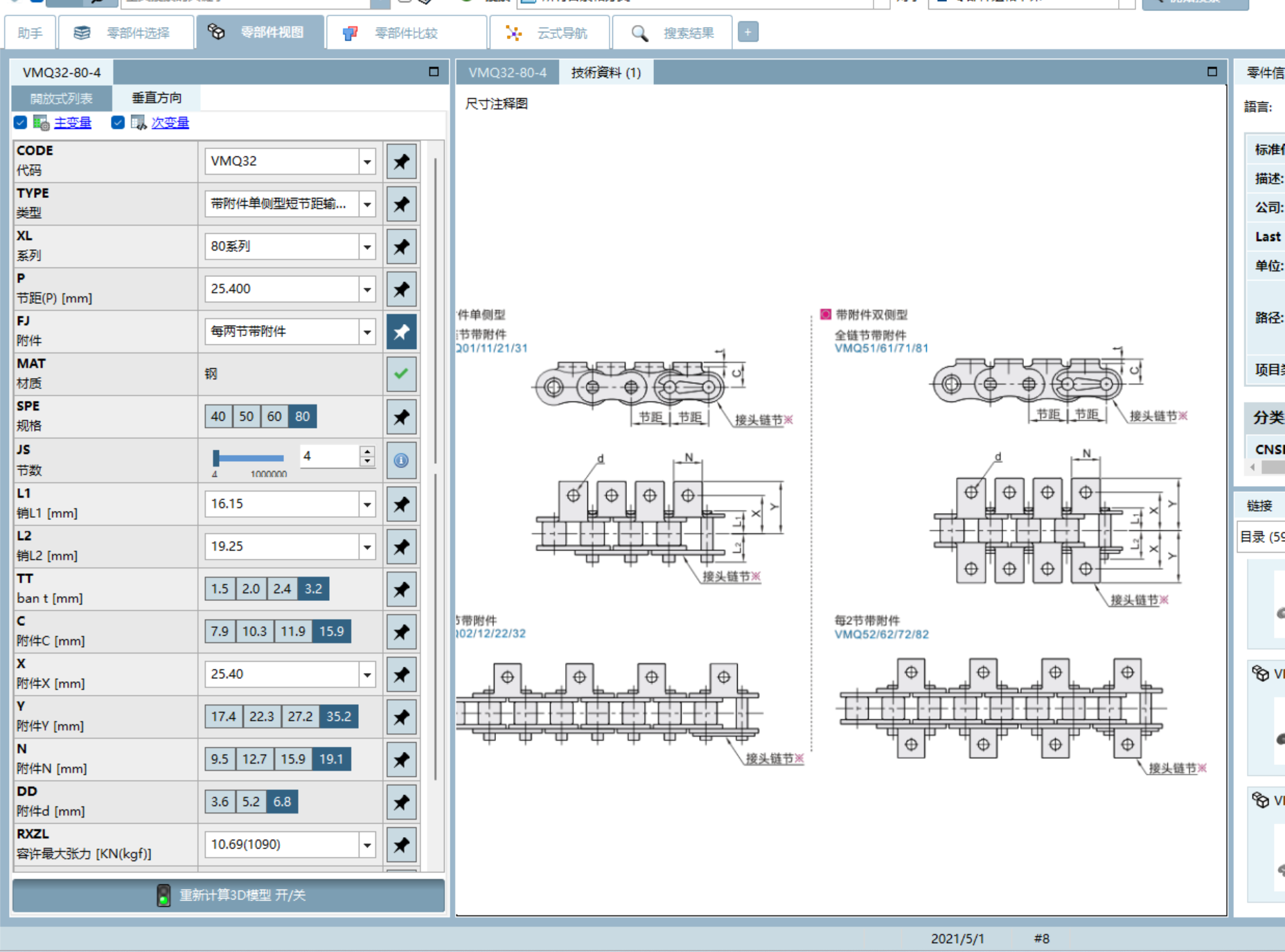
Task: Increment the JS 节数 spinner value
Action: tap(367, 451)
